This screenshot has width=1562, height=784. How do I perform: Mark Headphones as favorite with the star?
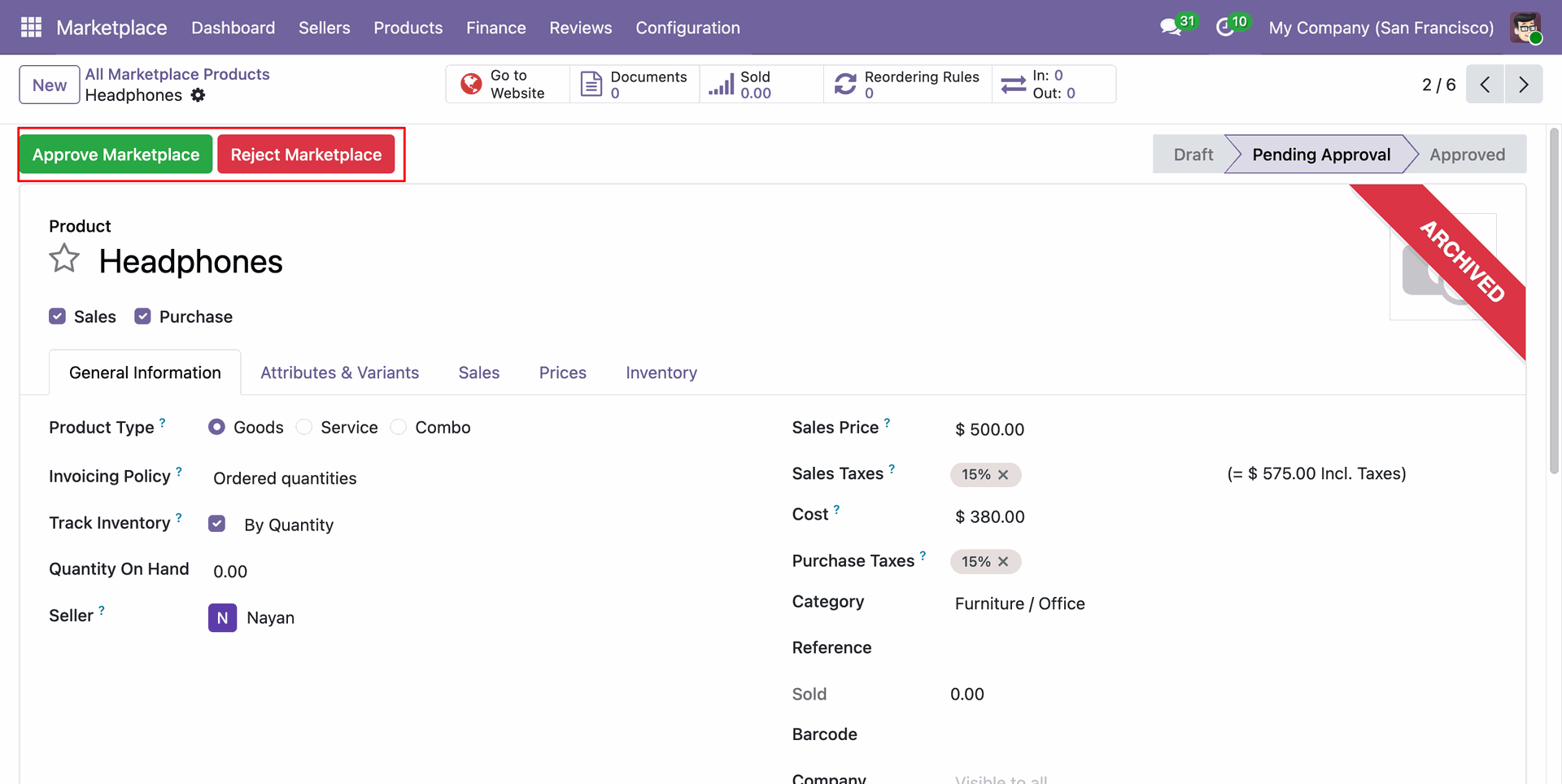64,259
